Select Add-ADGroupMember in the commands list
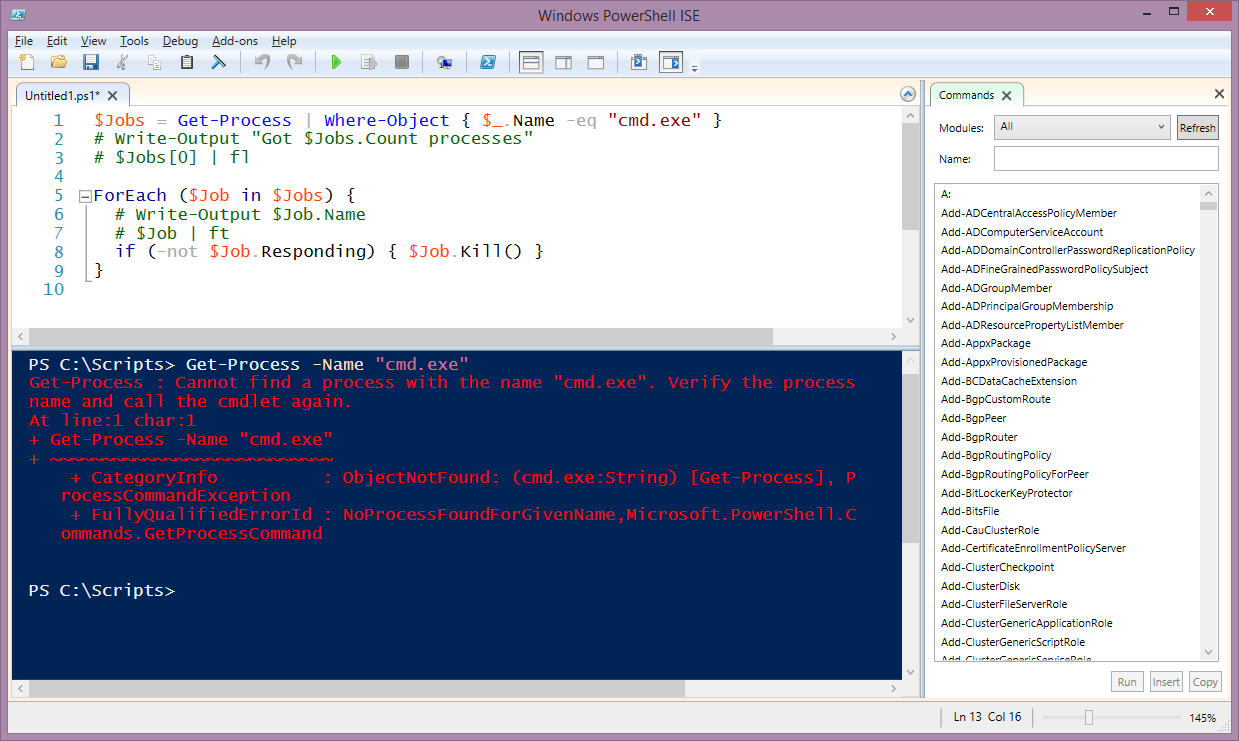 (996, 288)
